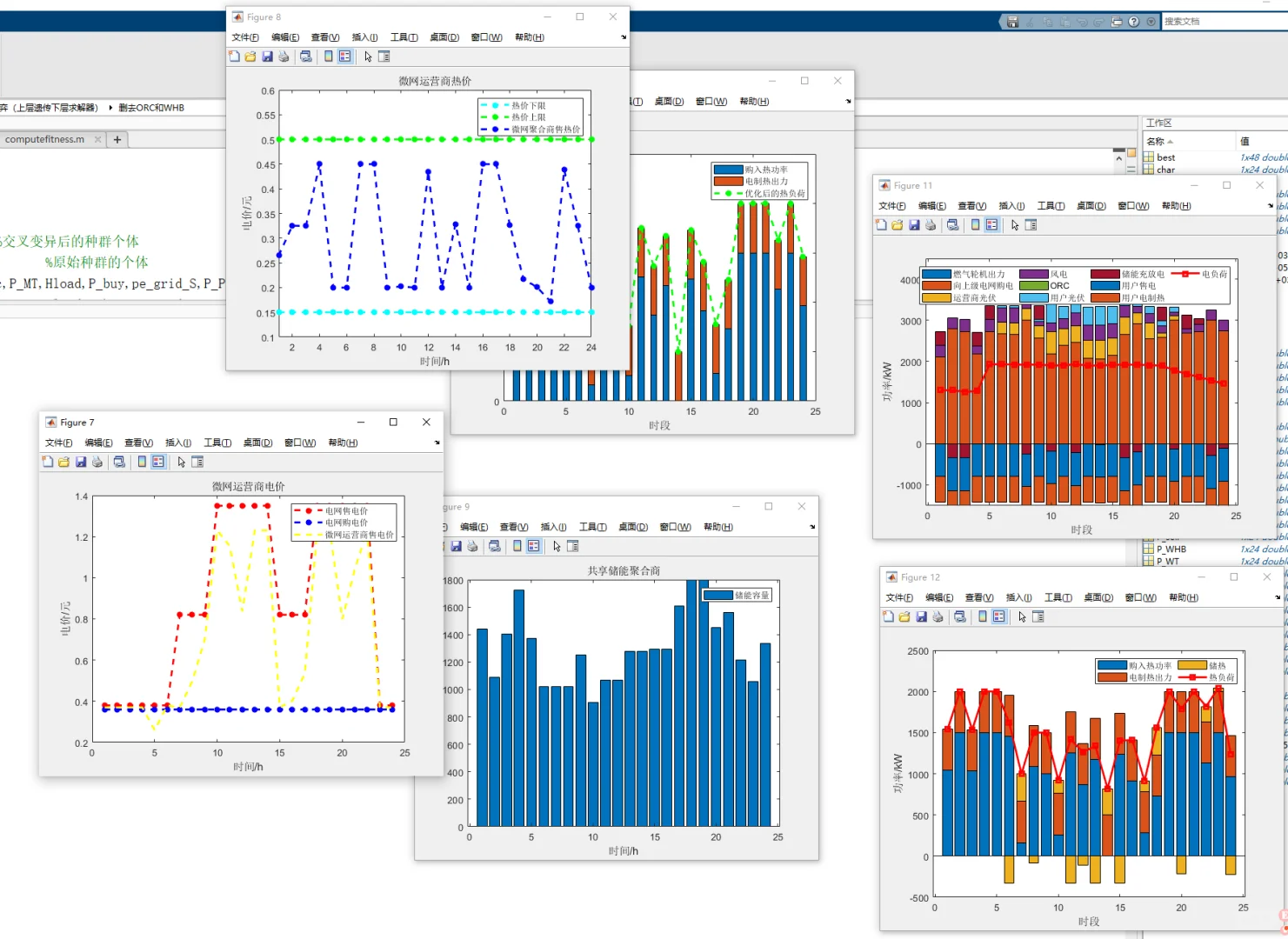Click the dock arrow of Figure 11 menu bar

1271,206
